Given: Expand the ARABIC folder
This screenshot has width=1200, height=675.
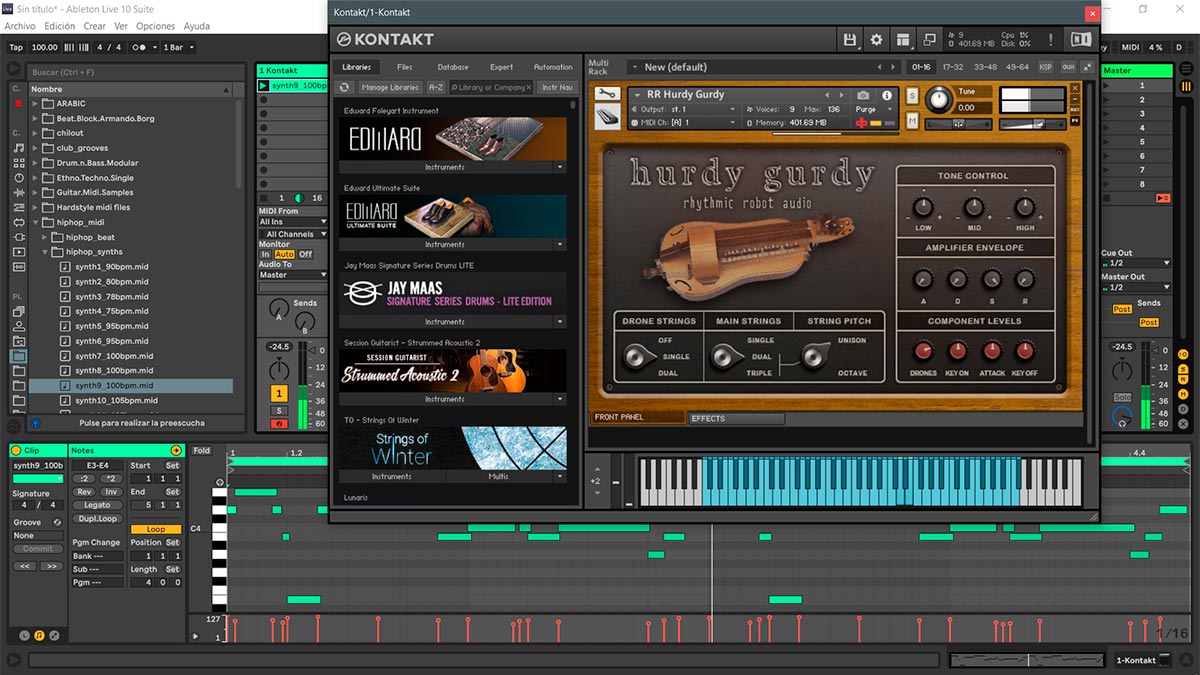Looking at the screenshot, I should tap(36, 103).
